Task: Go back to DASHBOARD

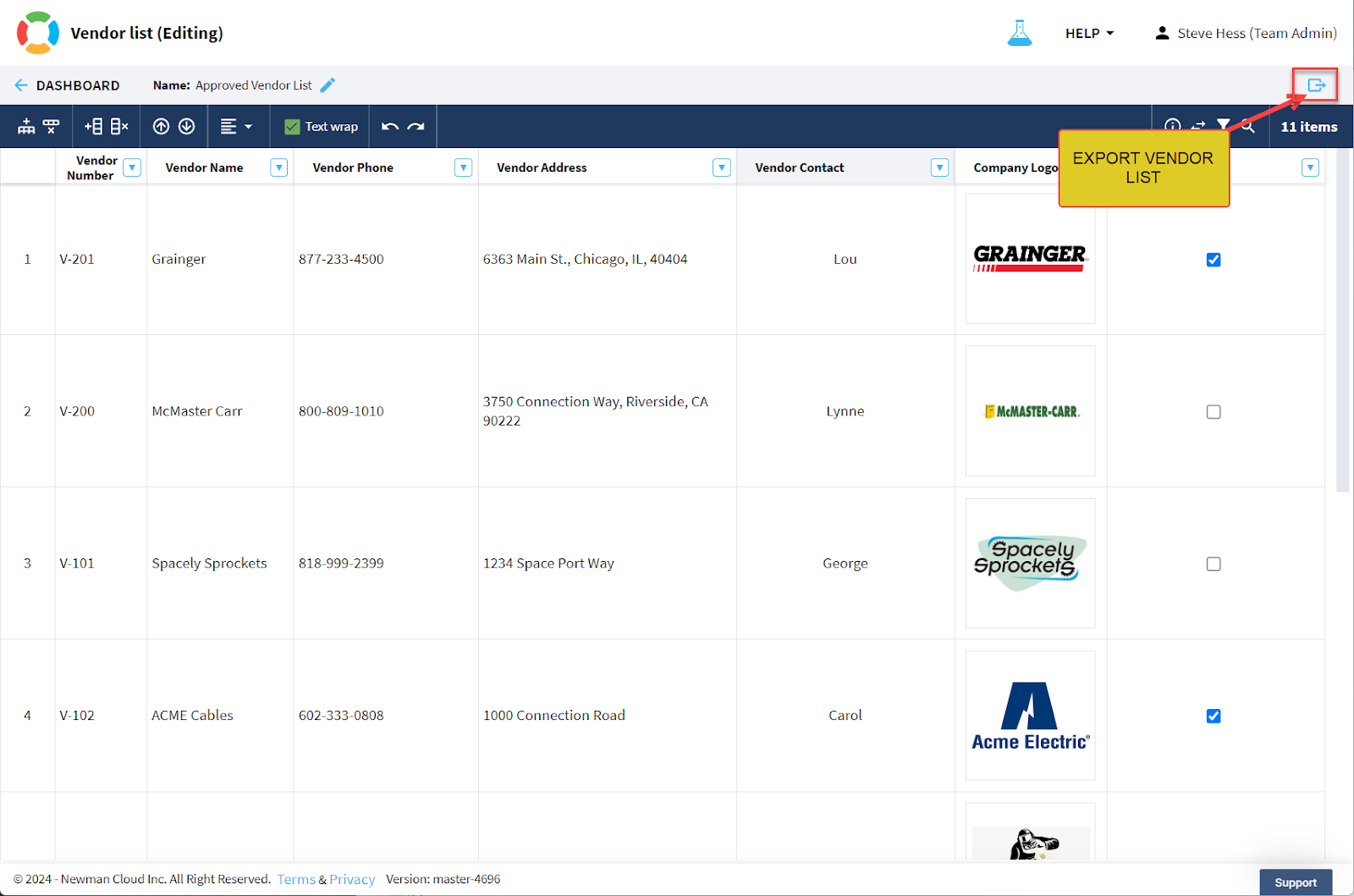Action: (67, 85)
